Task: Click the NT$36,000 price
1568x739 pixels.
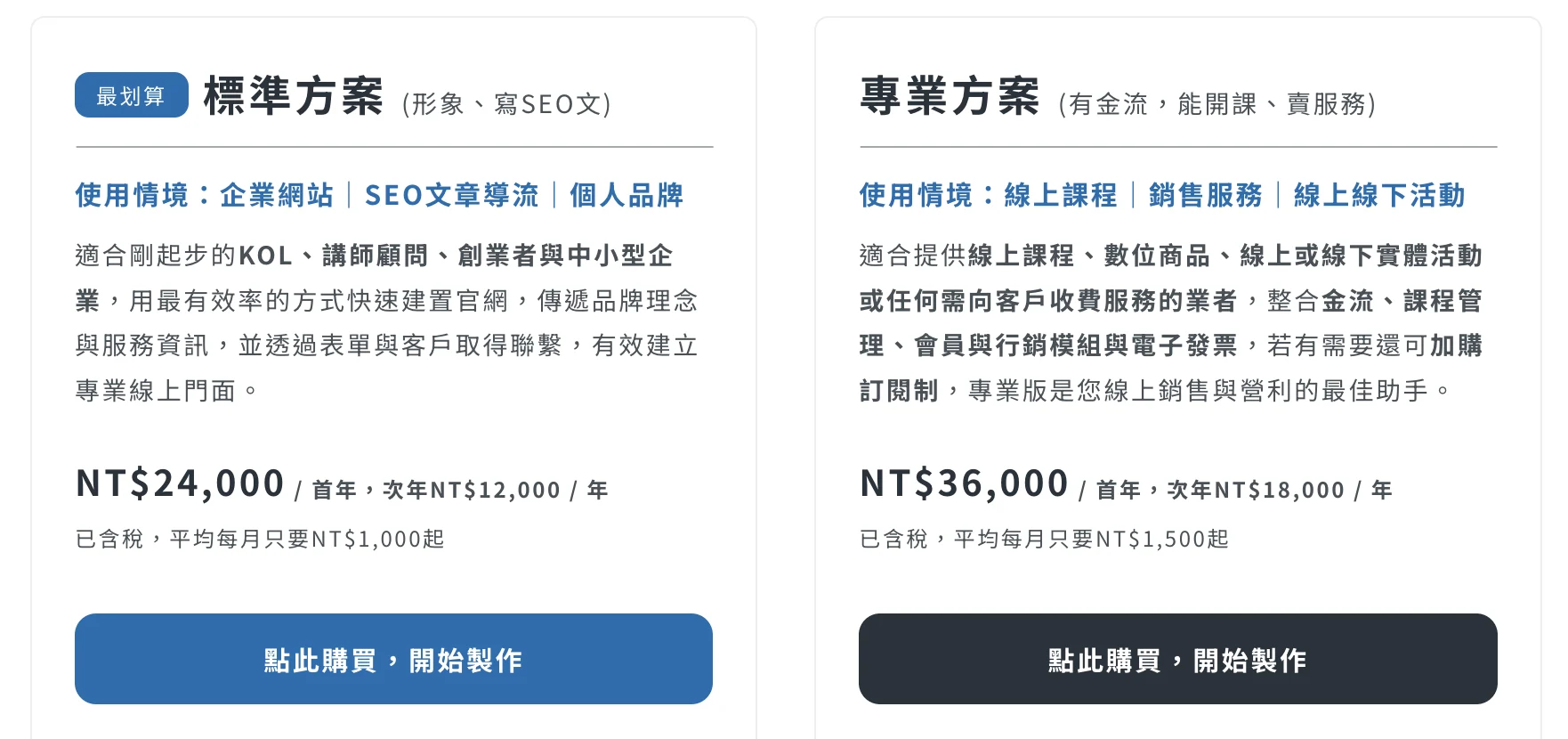Action: point(964,483)
